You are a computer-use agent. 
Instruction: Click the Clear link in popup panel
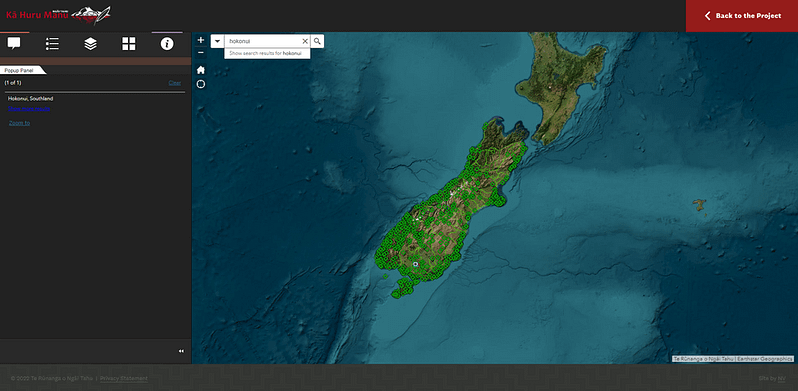(175, 82)
